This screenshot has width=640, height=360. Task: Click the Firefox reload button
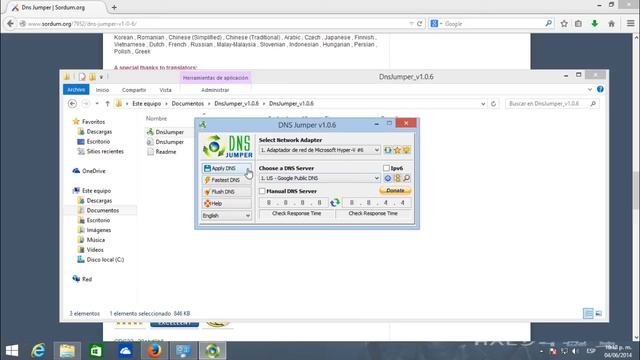419,24
